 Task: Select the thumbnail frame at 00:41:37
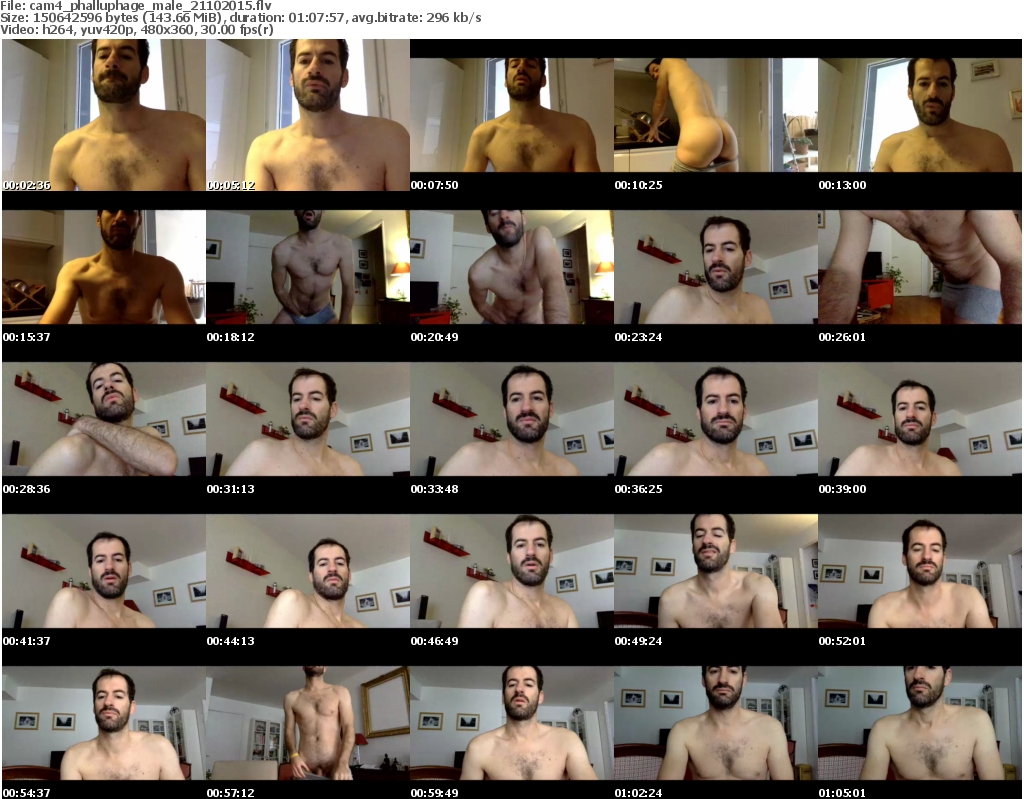(104, 572)
